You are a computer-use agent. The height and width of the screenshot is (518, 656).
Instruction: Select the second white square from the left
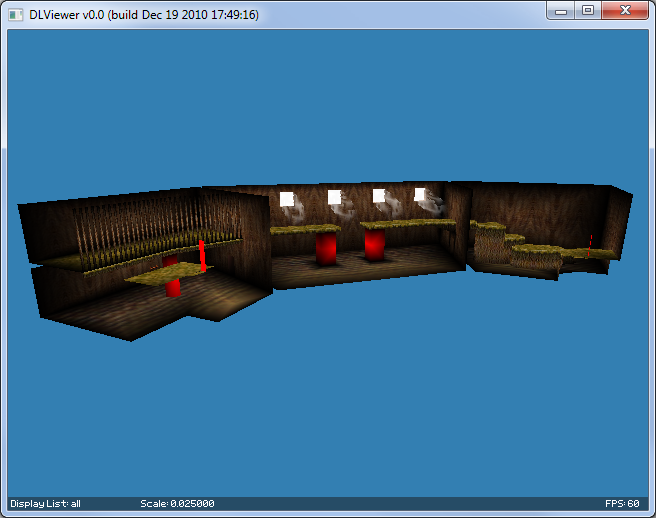tap(334, 197)
